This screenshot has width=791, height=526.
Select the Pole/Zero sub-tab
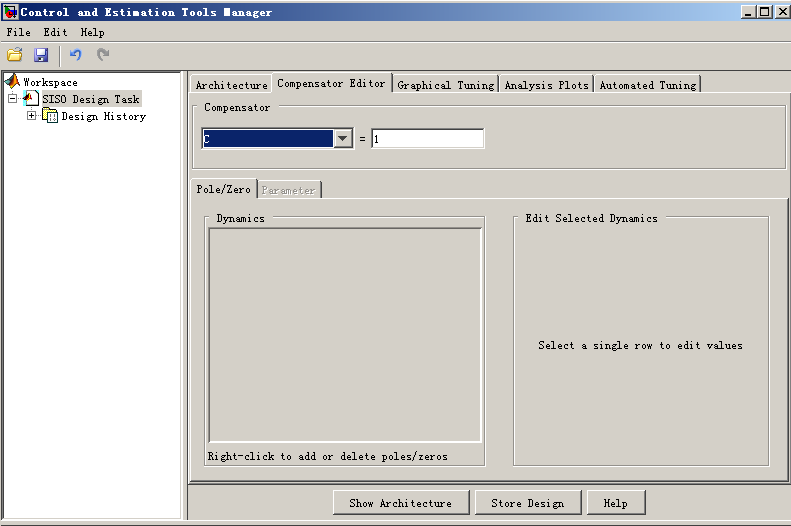point(223,189)
